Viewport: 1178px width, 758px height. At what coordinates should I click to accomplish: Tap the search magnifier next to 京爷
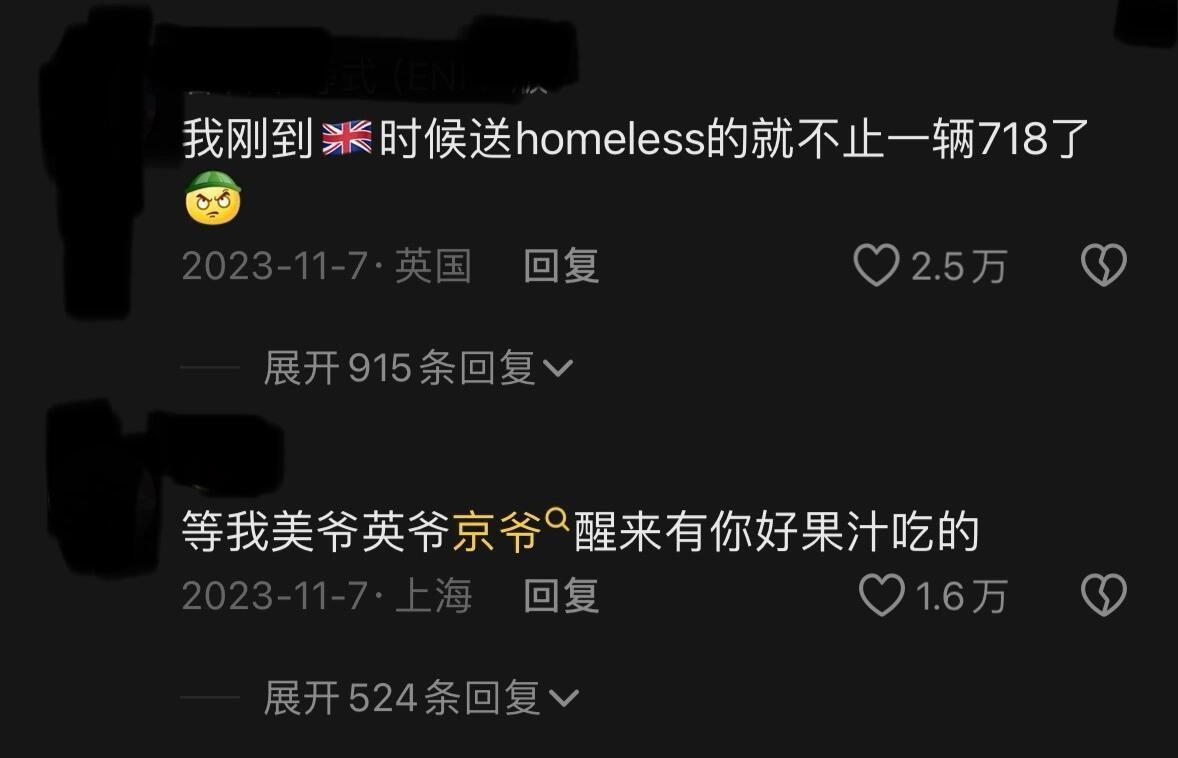[557, 518]
